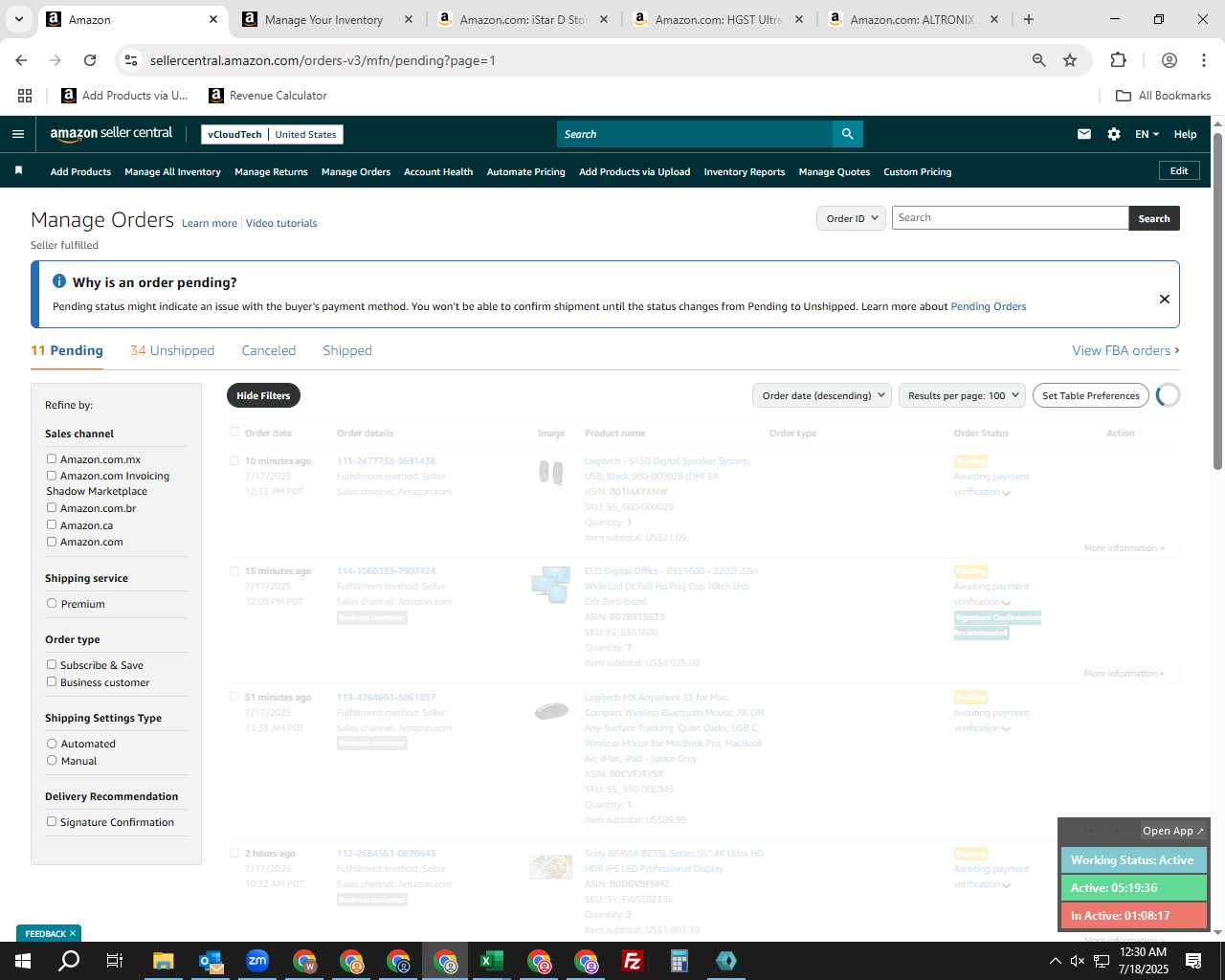Viewport: 1225px width, 980px height.
Task: Open the Order ID search type dropdown
Action: click(x=851, y=218)
